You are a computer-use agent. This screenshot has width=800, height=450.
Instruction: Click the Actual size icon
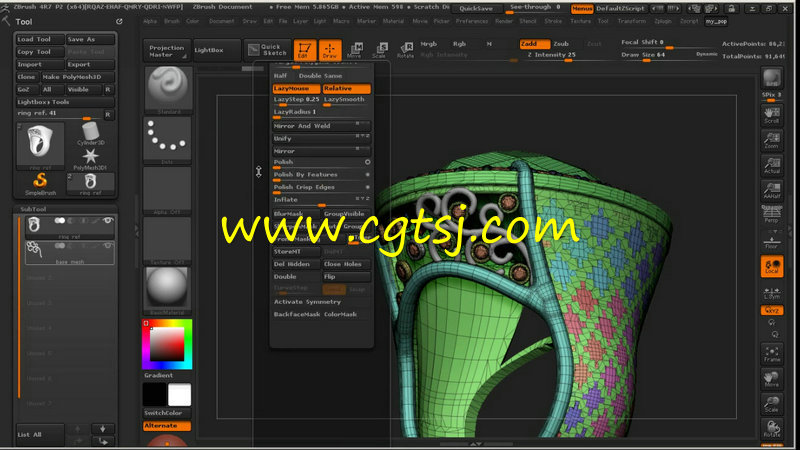772,165
